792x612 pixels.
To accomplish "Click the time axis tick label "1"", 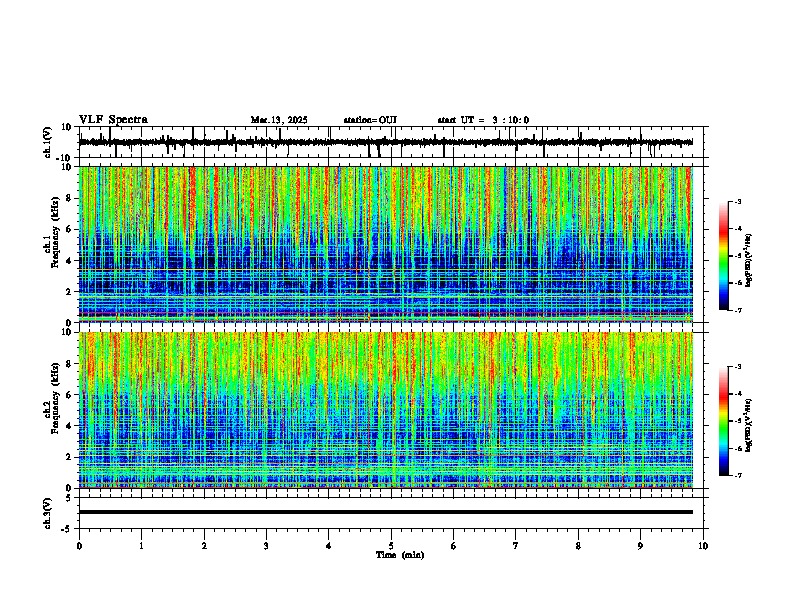I will [141, 546].
